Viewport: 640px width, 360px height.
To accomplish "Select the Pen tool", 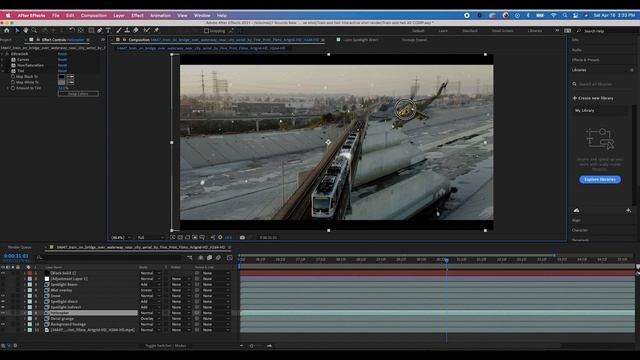I will click(100, 30).
